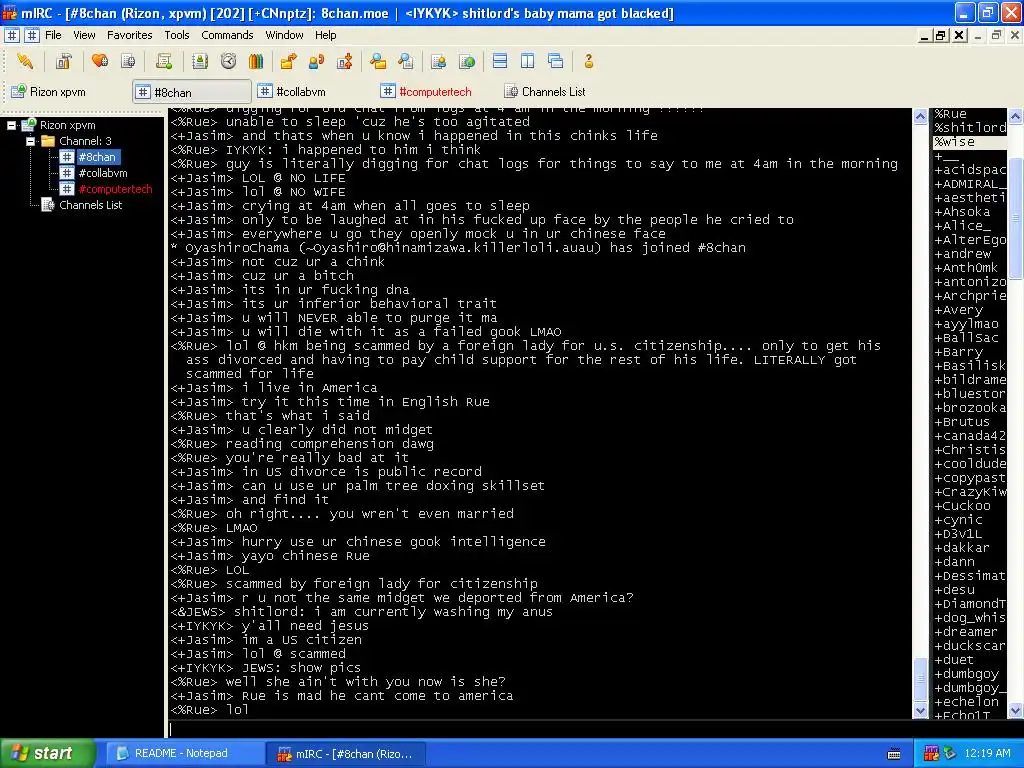Open the Colors crayons icon
This screenshot has width=1024, height=768.
click(x=256, y=61)
